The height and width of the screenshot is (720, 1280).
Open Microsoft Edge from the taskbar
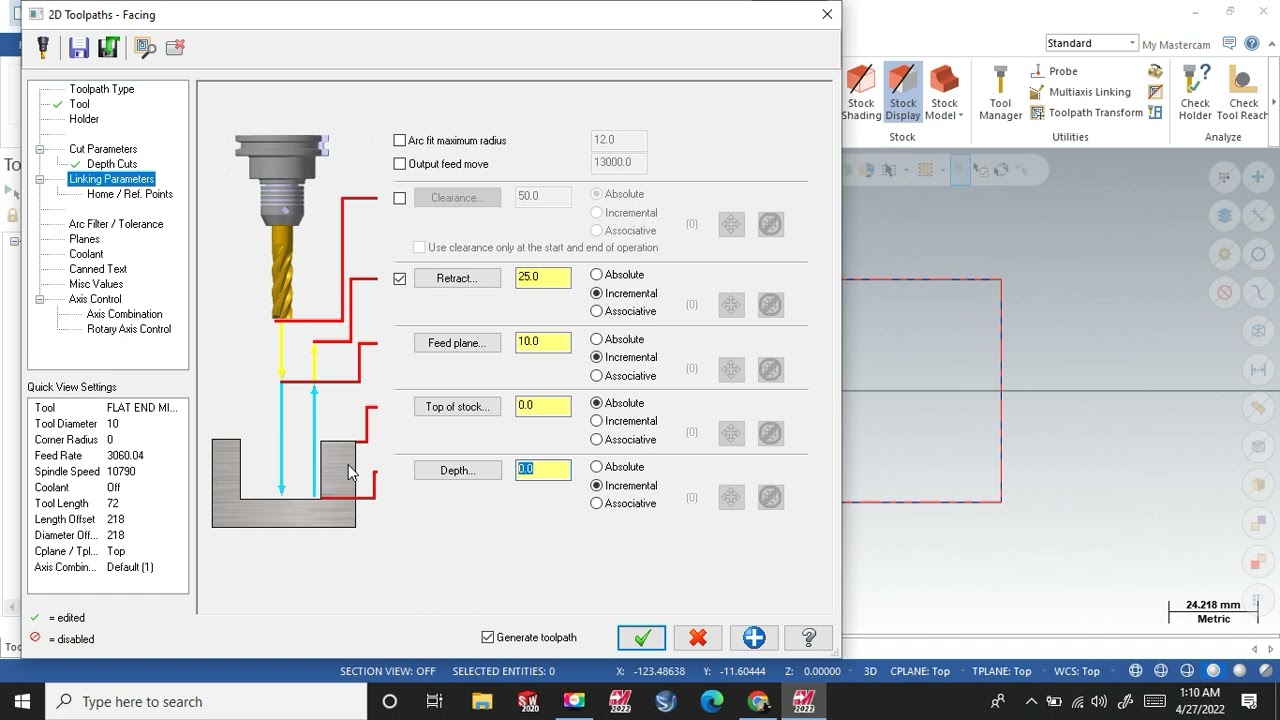tap(711, 701)
